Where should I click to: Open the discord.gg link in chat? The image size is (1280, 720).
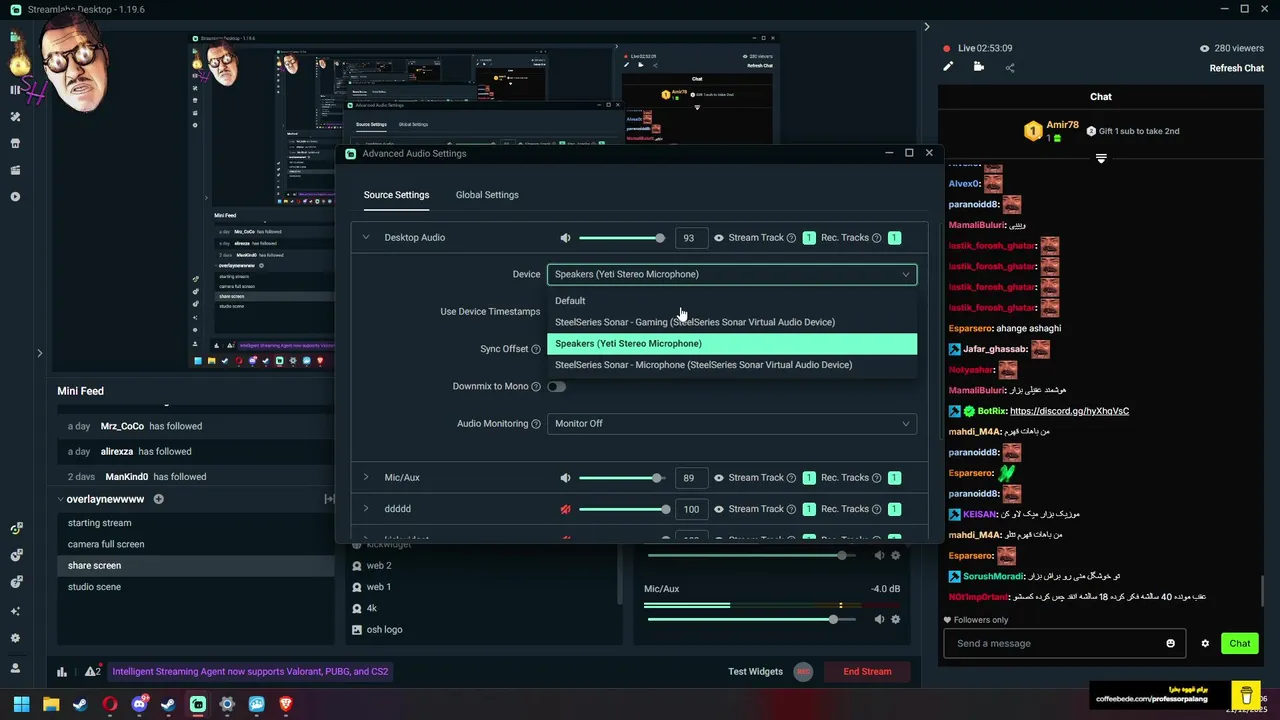(x=1069, y=411)
